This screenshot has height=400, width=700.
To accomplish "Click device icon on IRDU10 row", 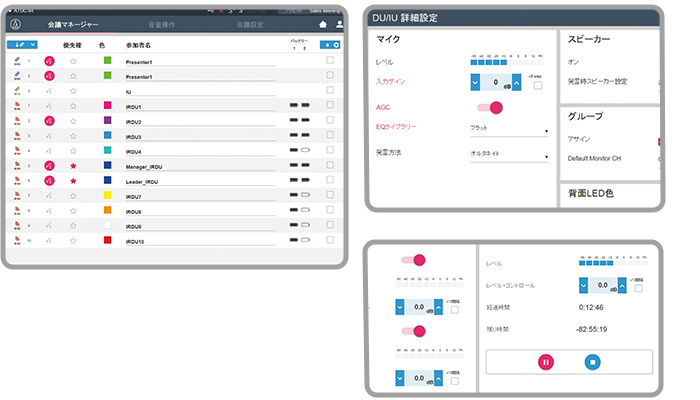I will (17, 240).
